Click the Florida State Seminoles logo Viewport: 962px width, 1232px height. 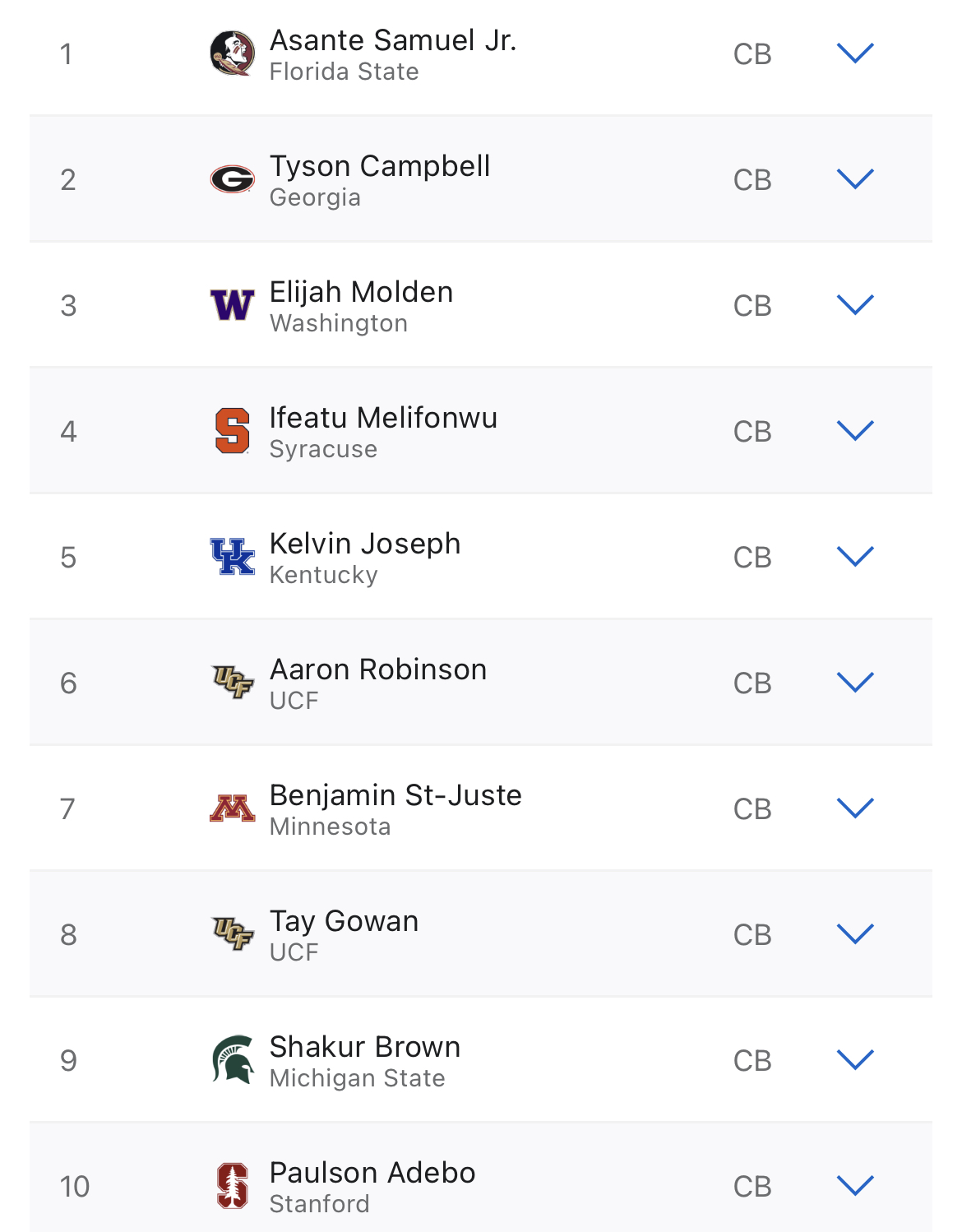pos(232,53)
